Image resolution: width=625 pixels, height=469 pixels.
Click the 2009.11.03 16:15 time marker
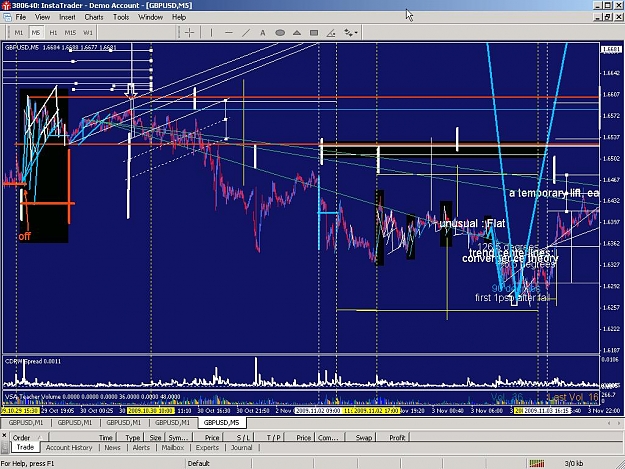point(547,410)
